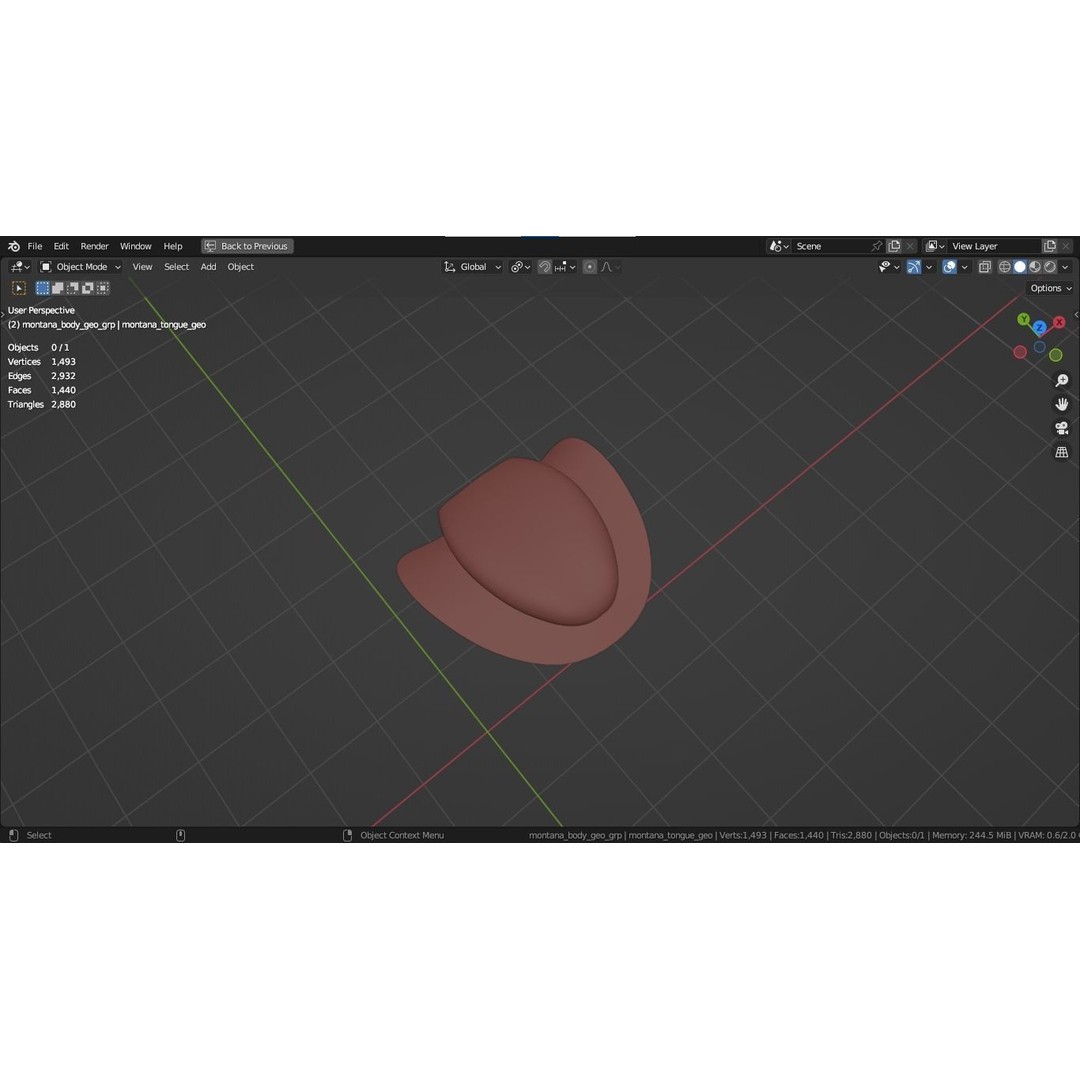This screenshot has height=1080, width=1080.
Task: Open the object type visibility dropdown
Action: (889, 267)
